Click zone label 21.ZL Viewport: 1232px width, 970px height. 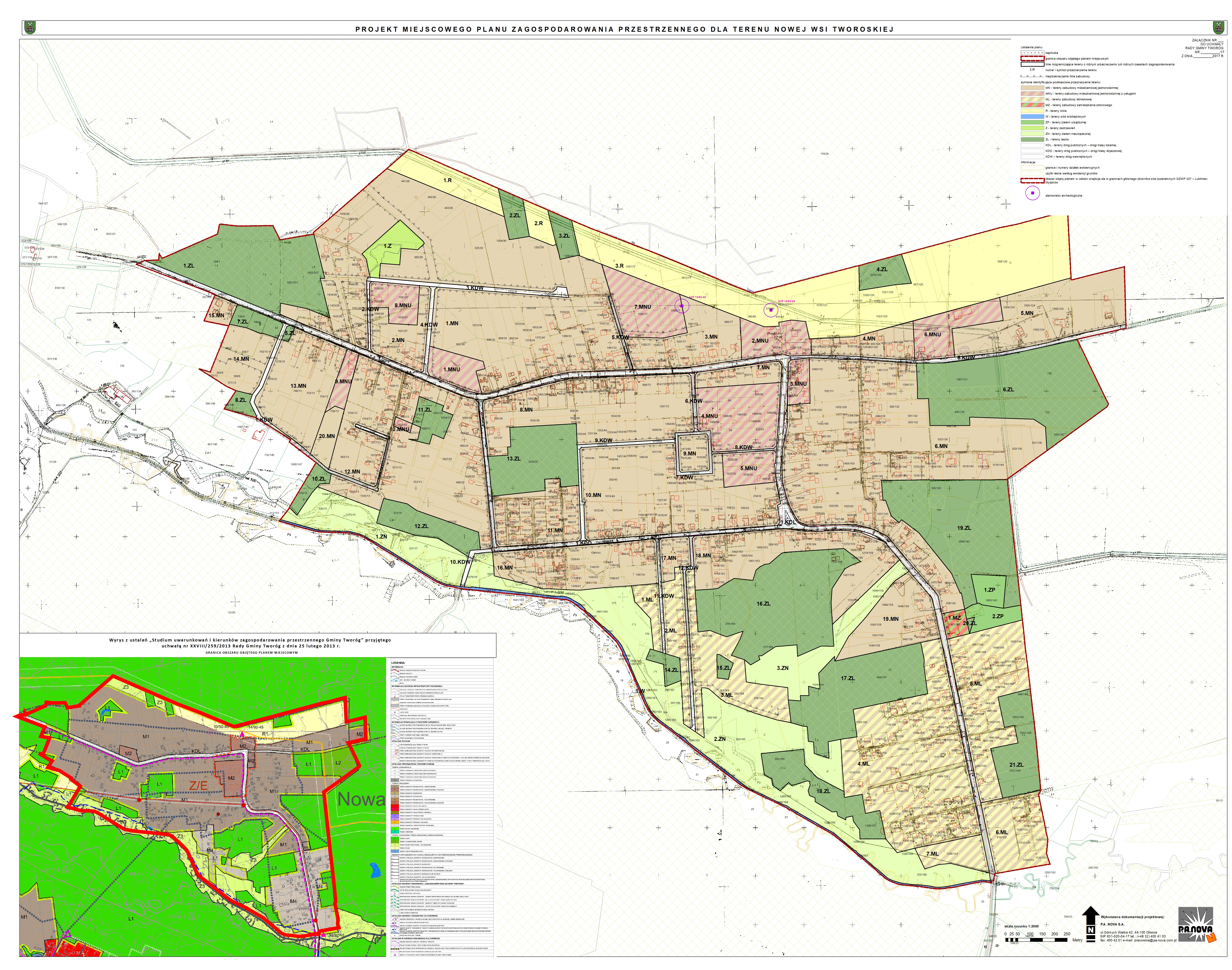1016,765
